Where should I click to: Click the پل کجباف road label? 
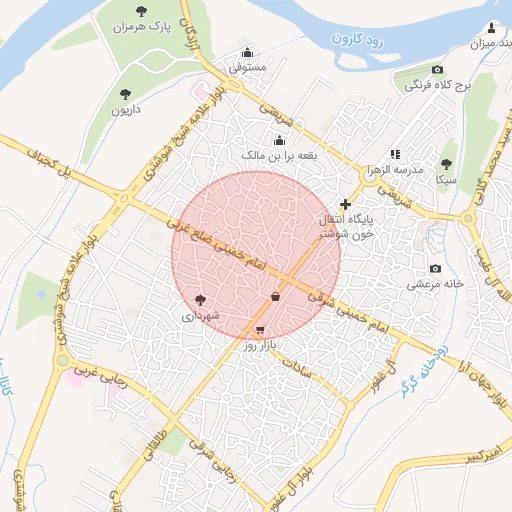coord(49,163)
